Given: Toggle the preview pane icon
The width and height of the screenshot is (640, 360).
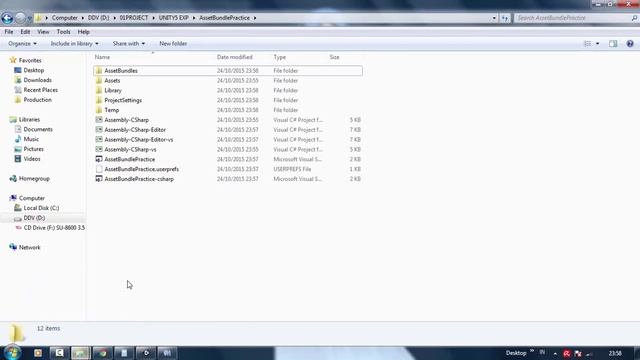Looking at the screenshot, I should click(613, 44).
